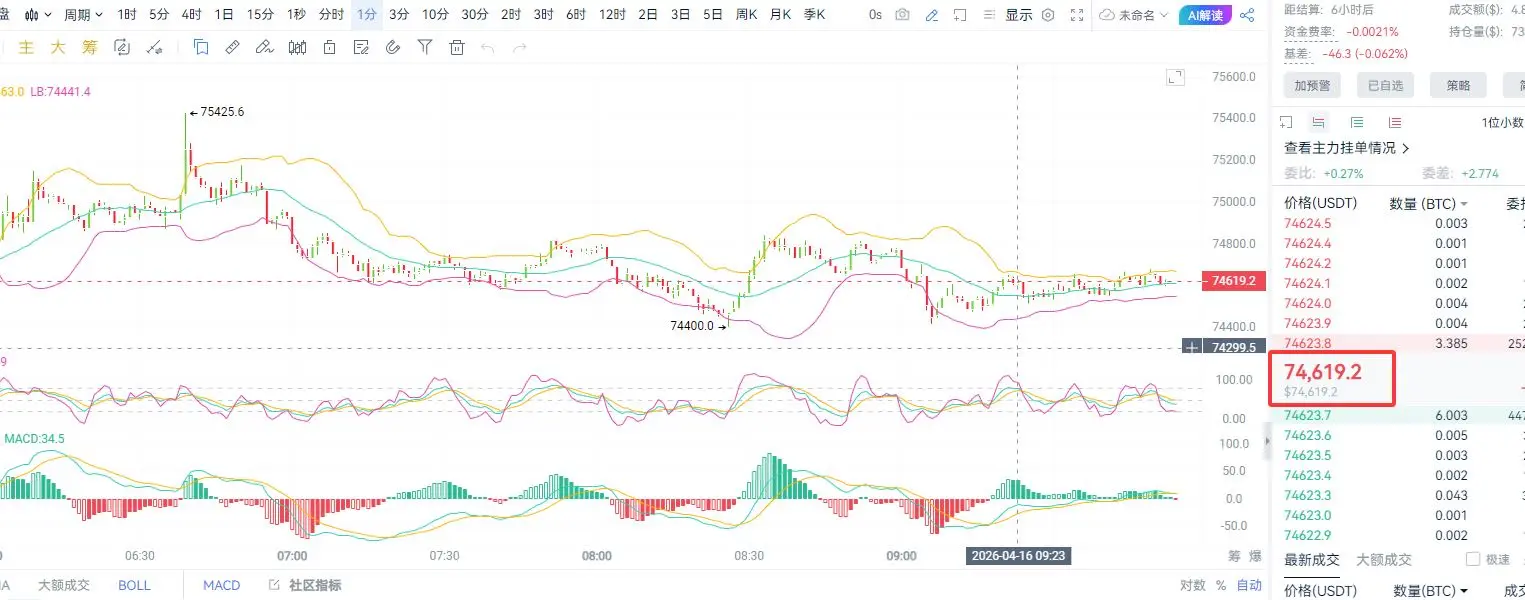Open the note edit icon
Screen dimensions: 1525x600
[361, 47]
